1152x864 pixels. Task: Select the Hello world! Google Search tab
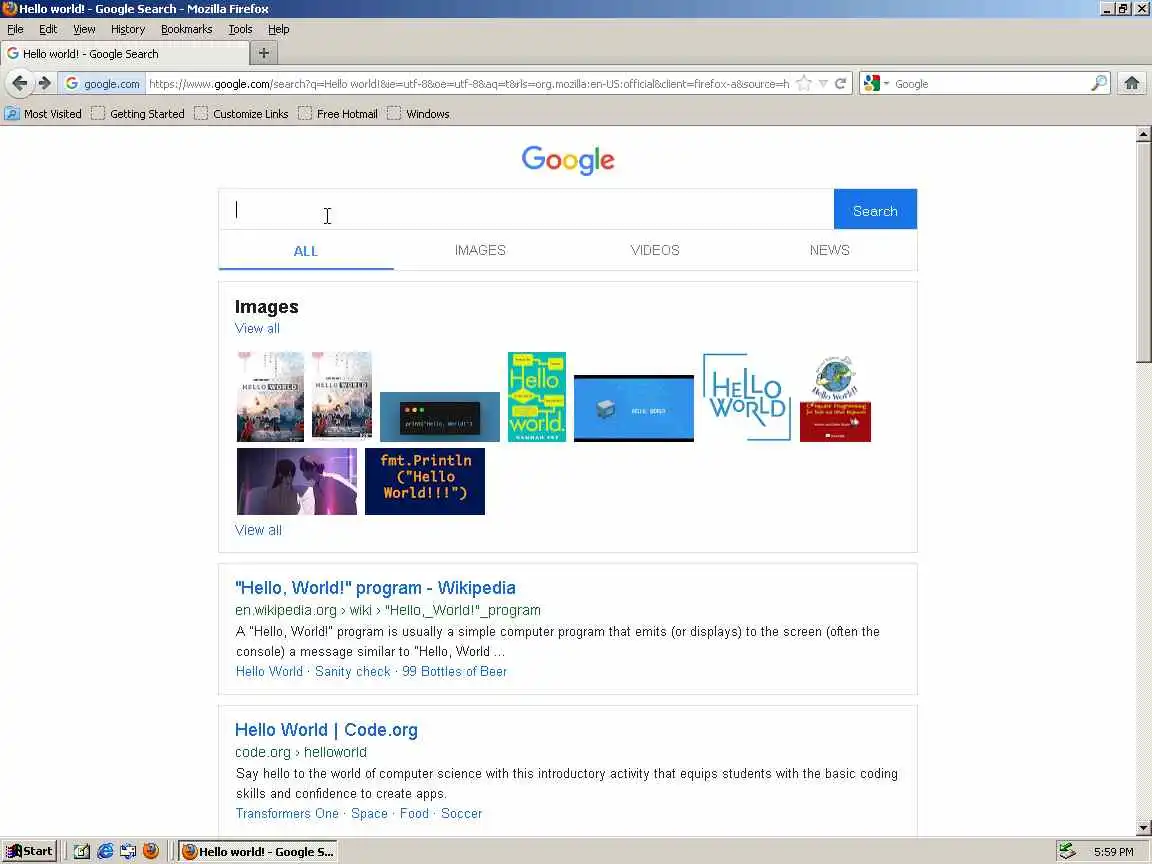pos(125,54)
